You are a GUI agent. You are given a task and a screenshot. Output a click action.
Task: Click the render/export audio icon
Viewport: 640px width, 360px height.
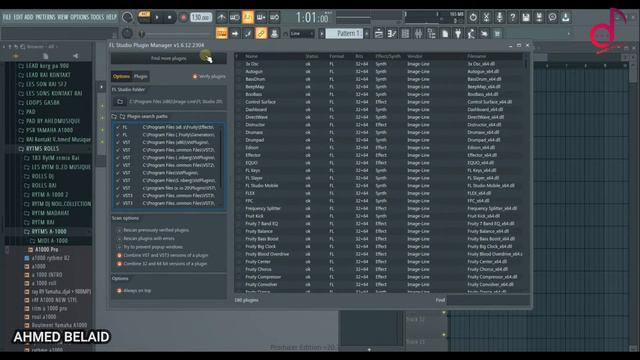(x=539, y=17)
